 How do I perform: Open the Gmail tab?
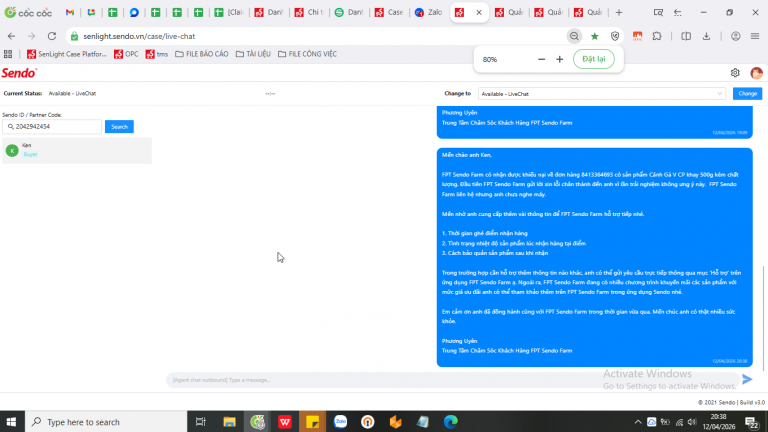coord(70,13)
